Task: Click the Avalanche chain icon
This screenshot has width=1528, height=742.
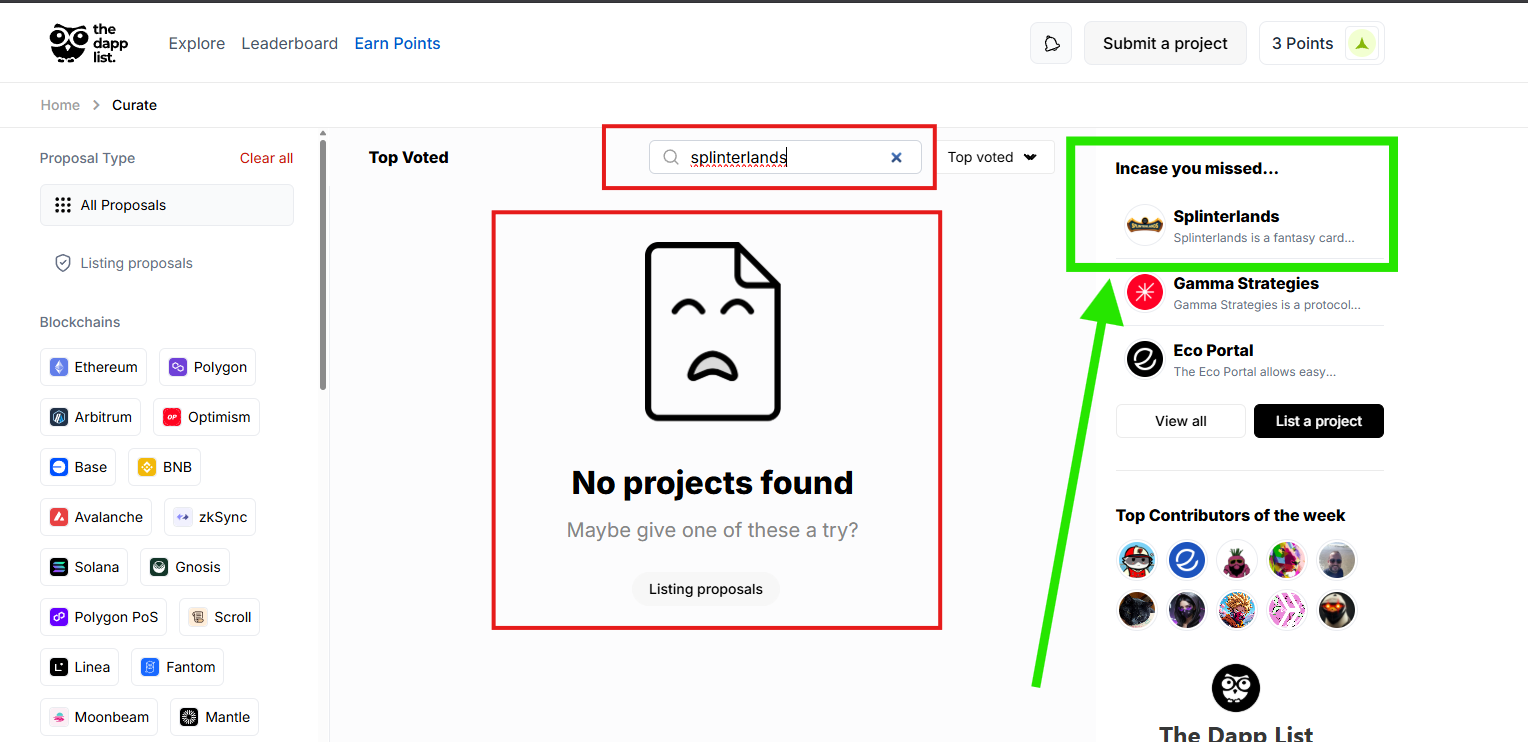Action: (x=59, y=517)
